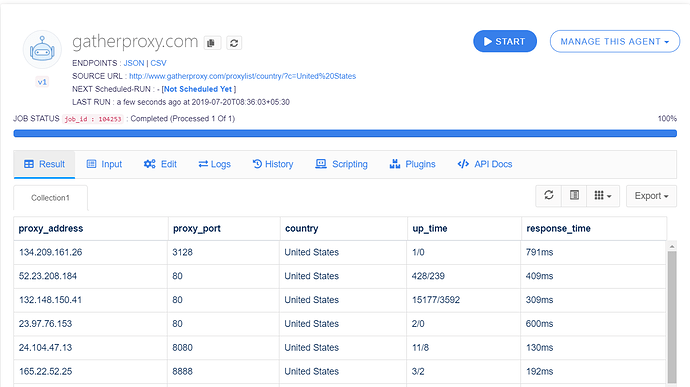Select cell 24.104.47.13

pos(91,347)
